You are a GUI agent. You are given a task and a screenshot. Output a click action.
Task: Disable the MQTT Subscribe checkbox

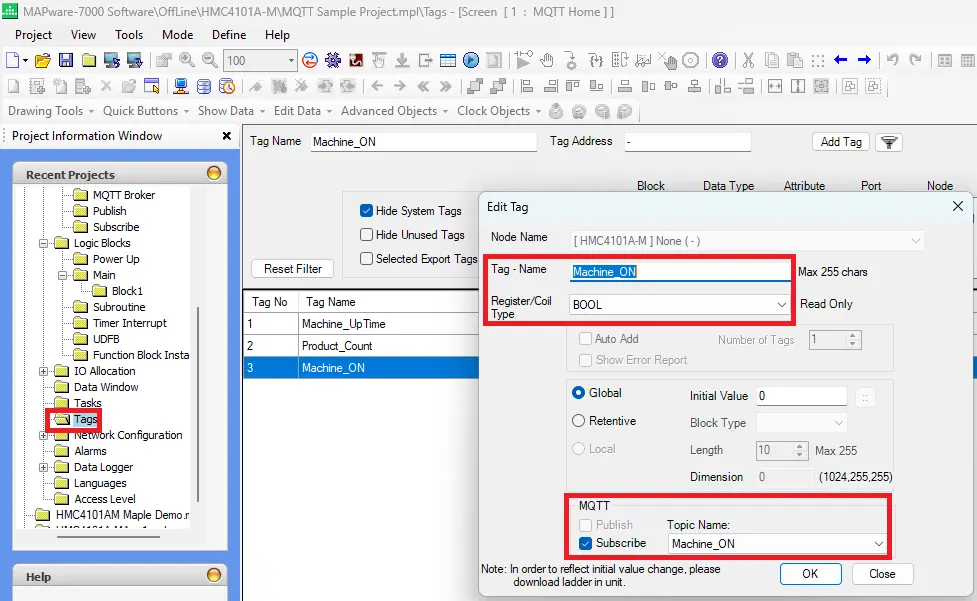tap(585, 543)
